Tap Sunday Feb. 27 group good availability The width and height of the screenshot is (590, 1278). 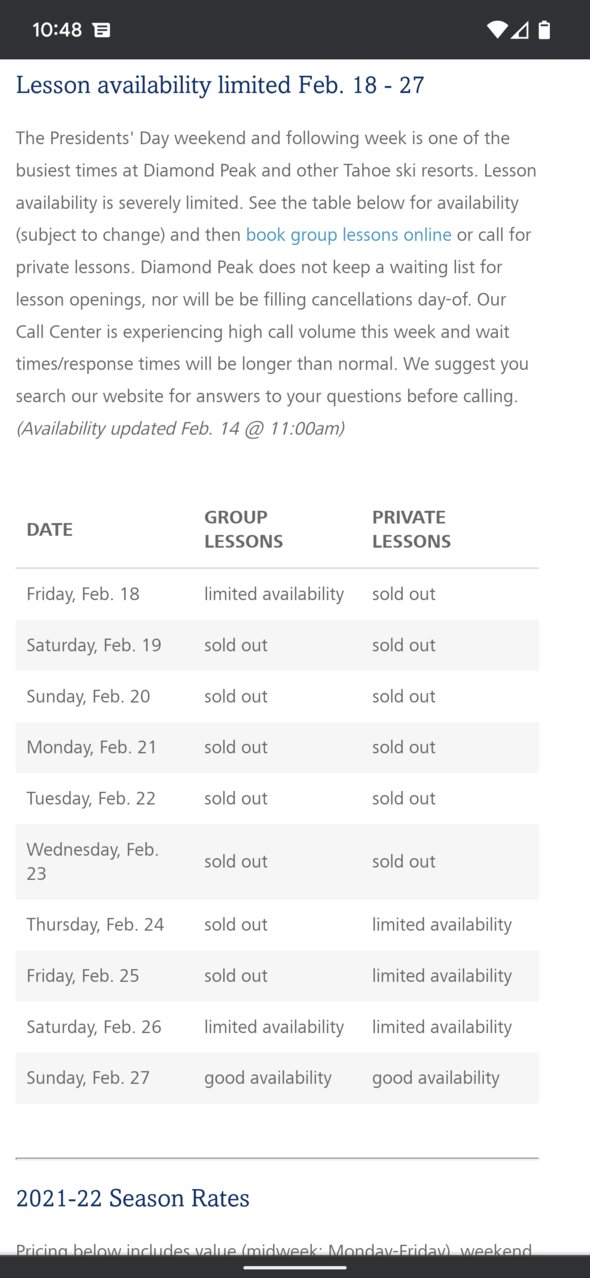(268, 1078)
